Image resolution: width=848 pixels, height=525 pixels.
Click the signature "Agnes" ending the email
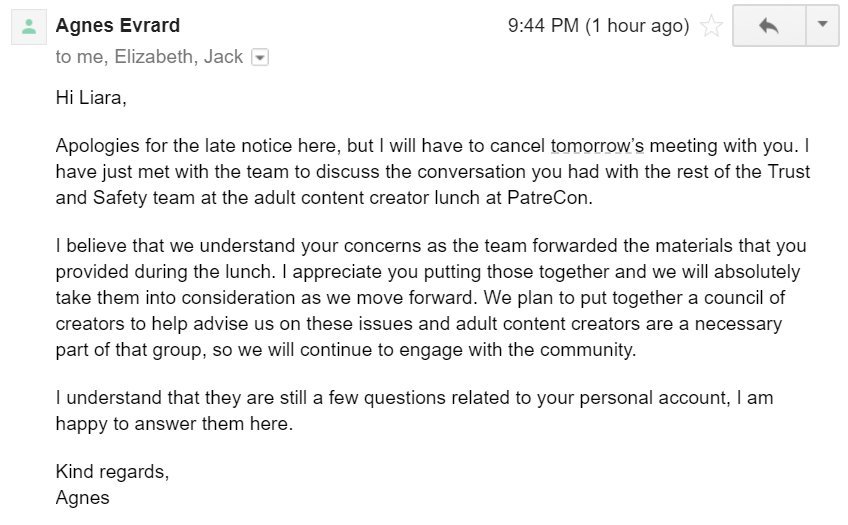(x=83, y=498)
